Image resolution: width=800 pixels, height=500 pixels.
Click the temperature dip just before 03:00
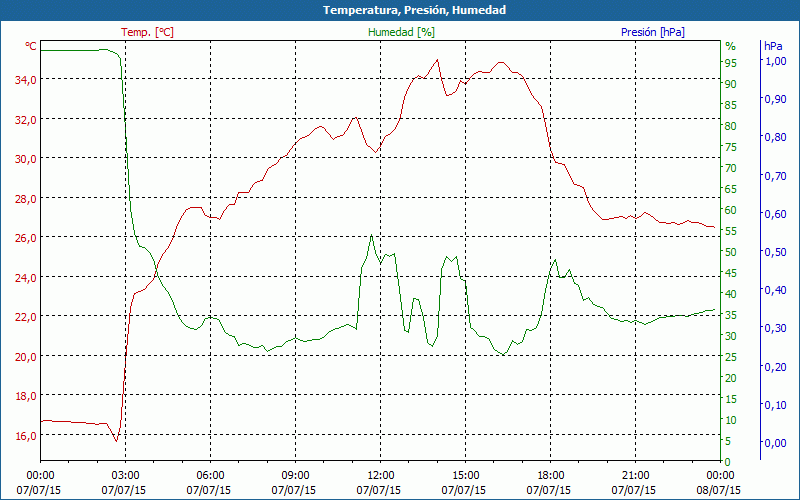pos(116,441)
